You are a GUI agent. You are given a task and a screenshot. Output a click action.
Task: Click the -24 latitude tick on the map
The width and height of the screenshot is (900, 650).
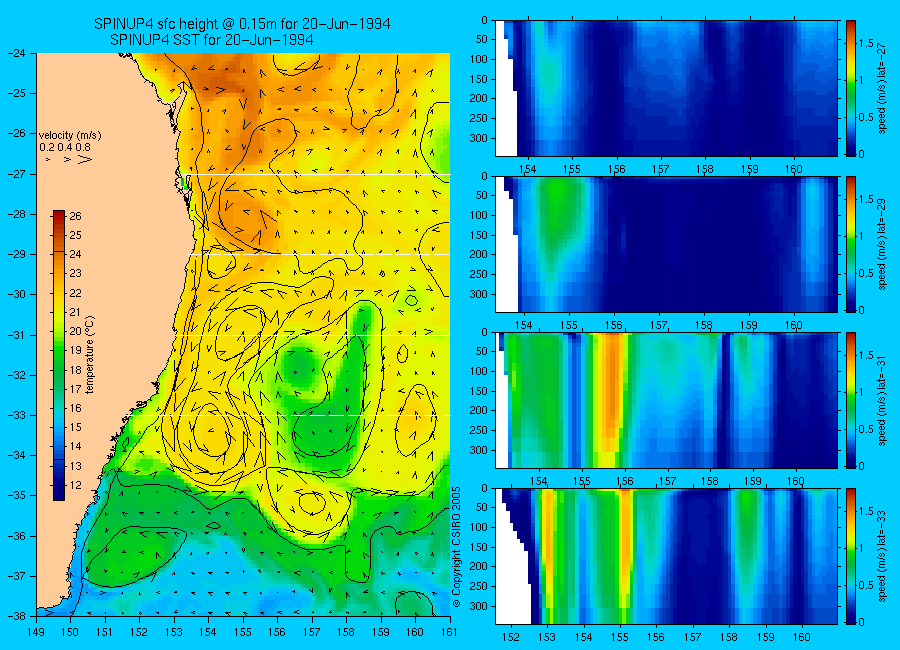tap(16, 53)
